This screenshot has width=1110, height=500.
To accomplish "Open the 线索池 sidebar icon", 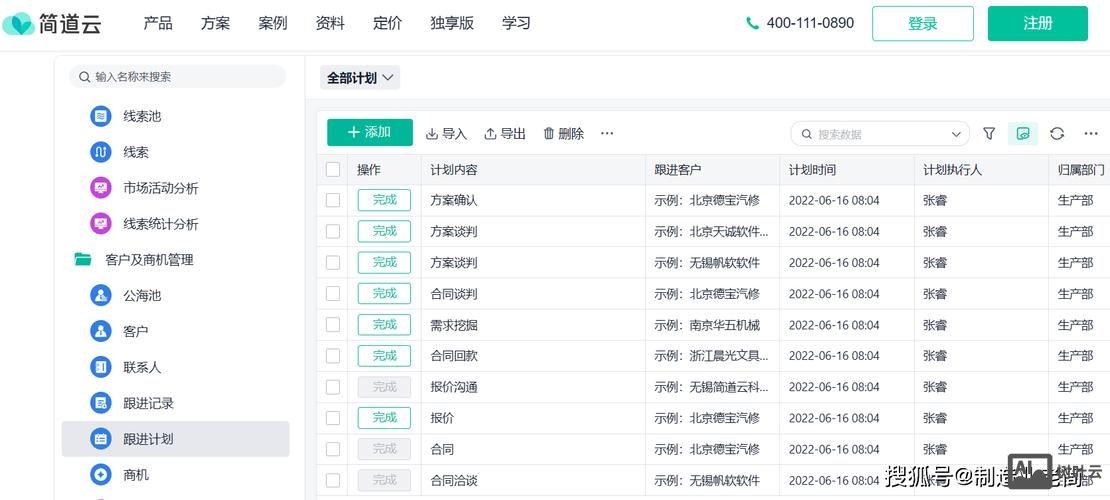I will pyautogui.click(x=101, y=116).
